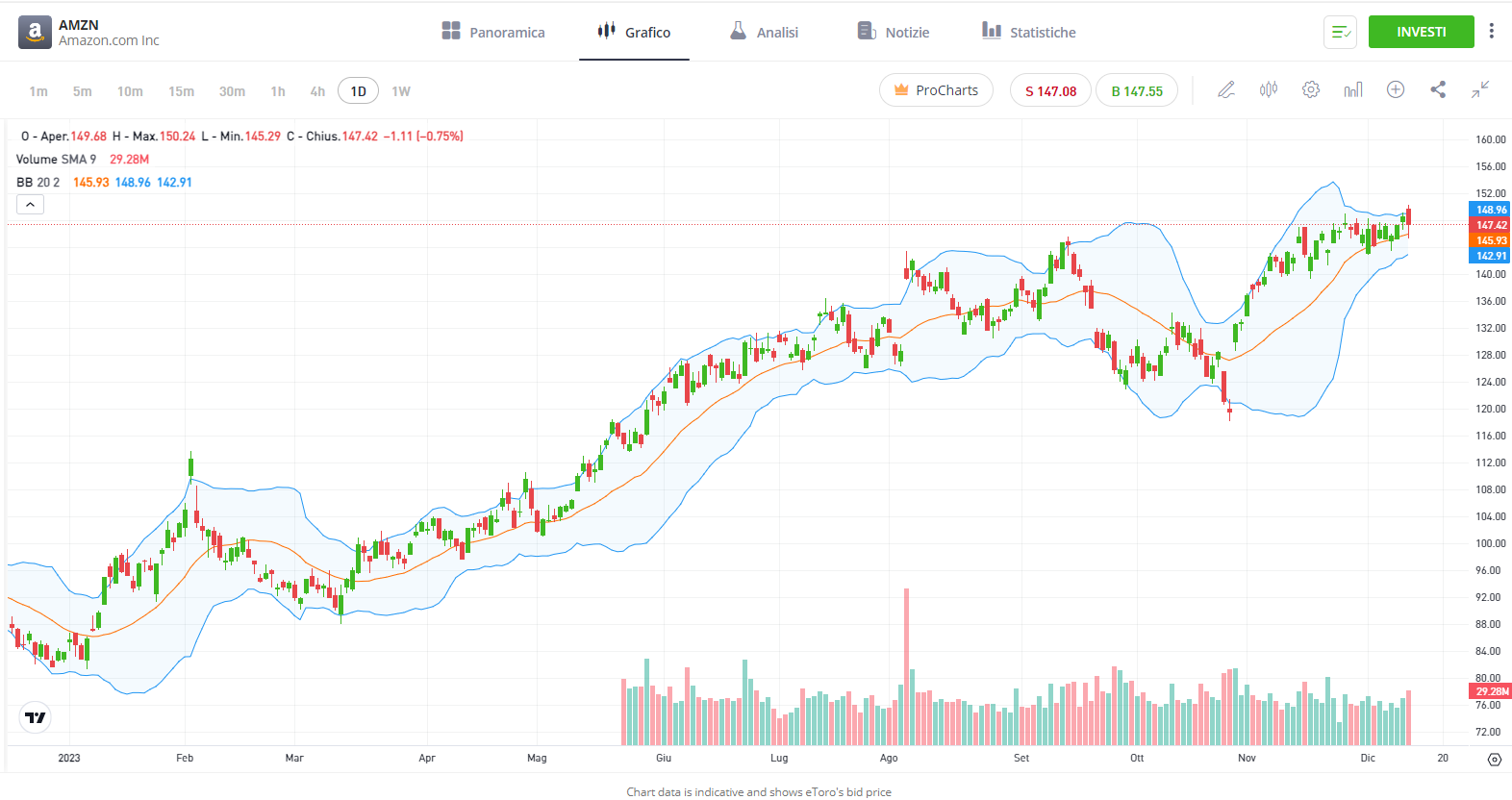
Task: Select the 30m timeframe
Action: click(x=232, y=91)
